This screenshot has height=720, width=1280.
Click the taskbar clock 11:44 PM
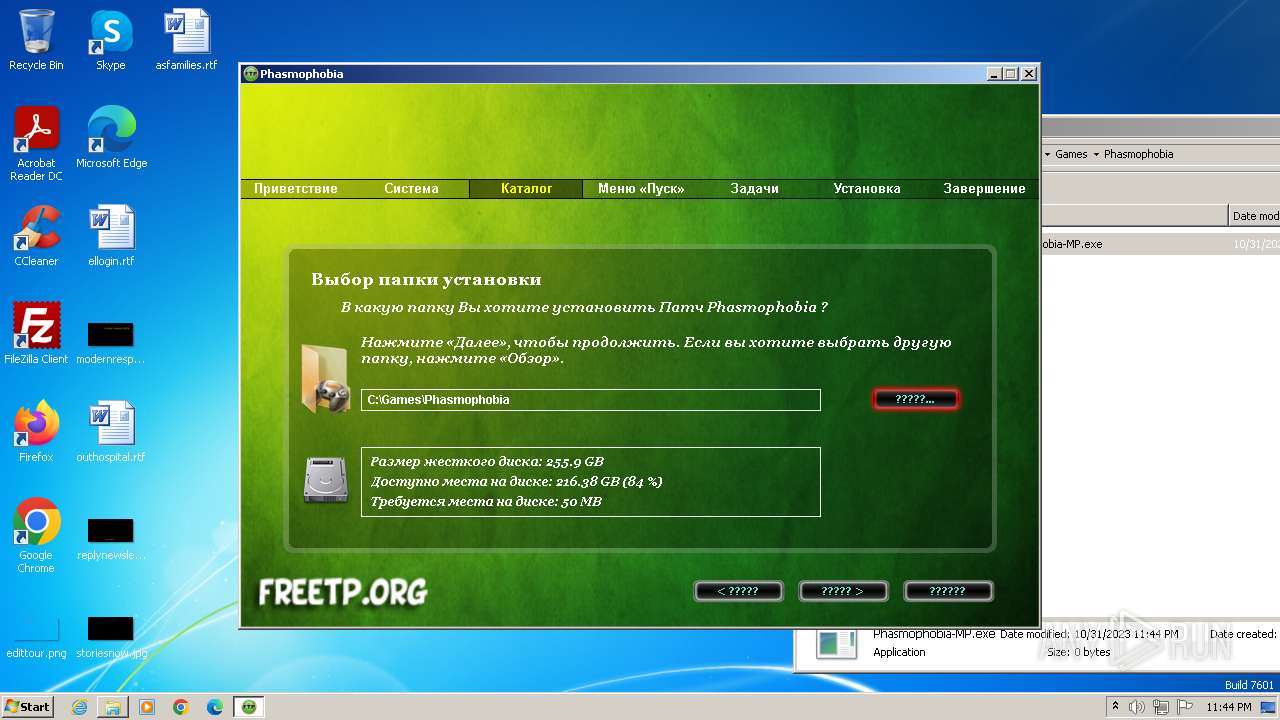coord(1228,707)
